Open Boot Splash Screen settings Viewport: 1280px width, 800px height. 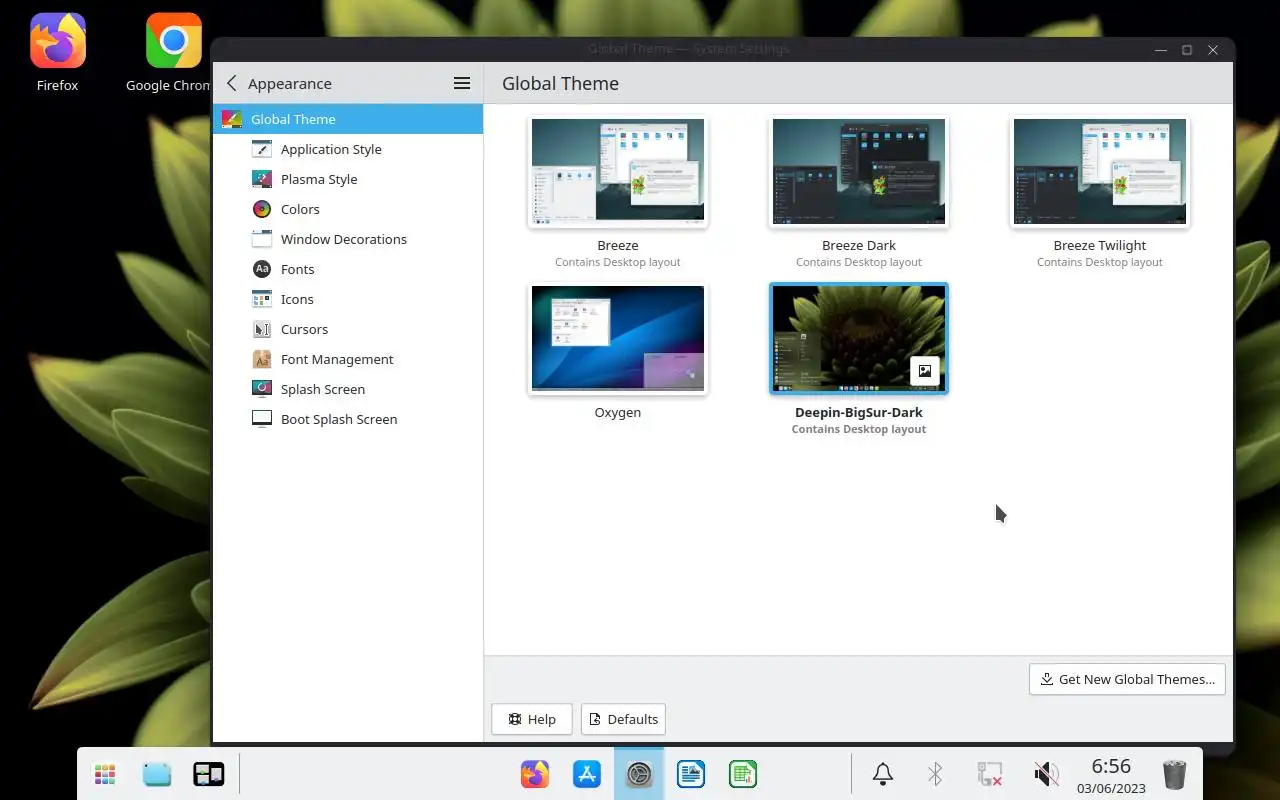348,419
